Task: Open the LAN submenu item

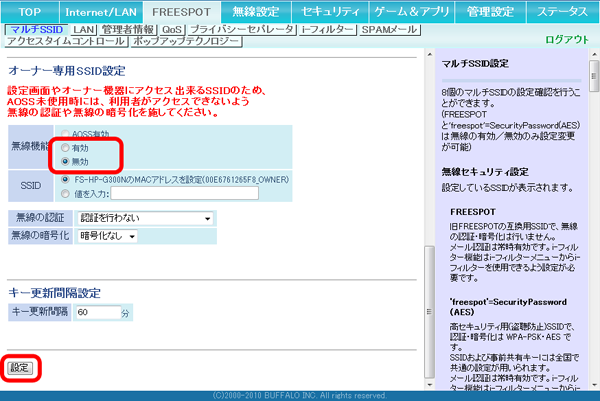Action: pos(83,29)
